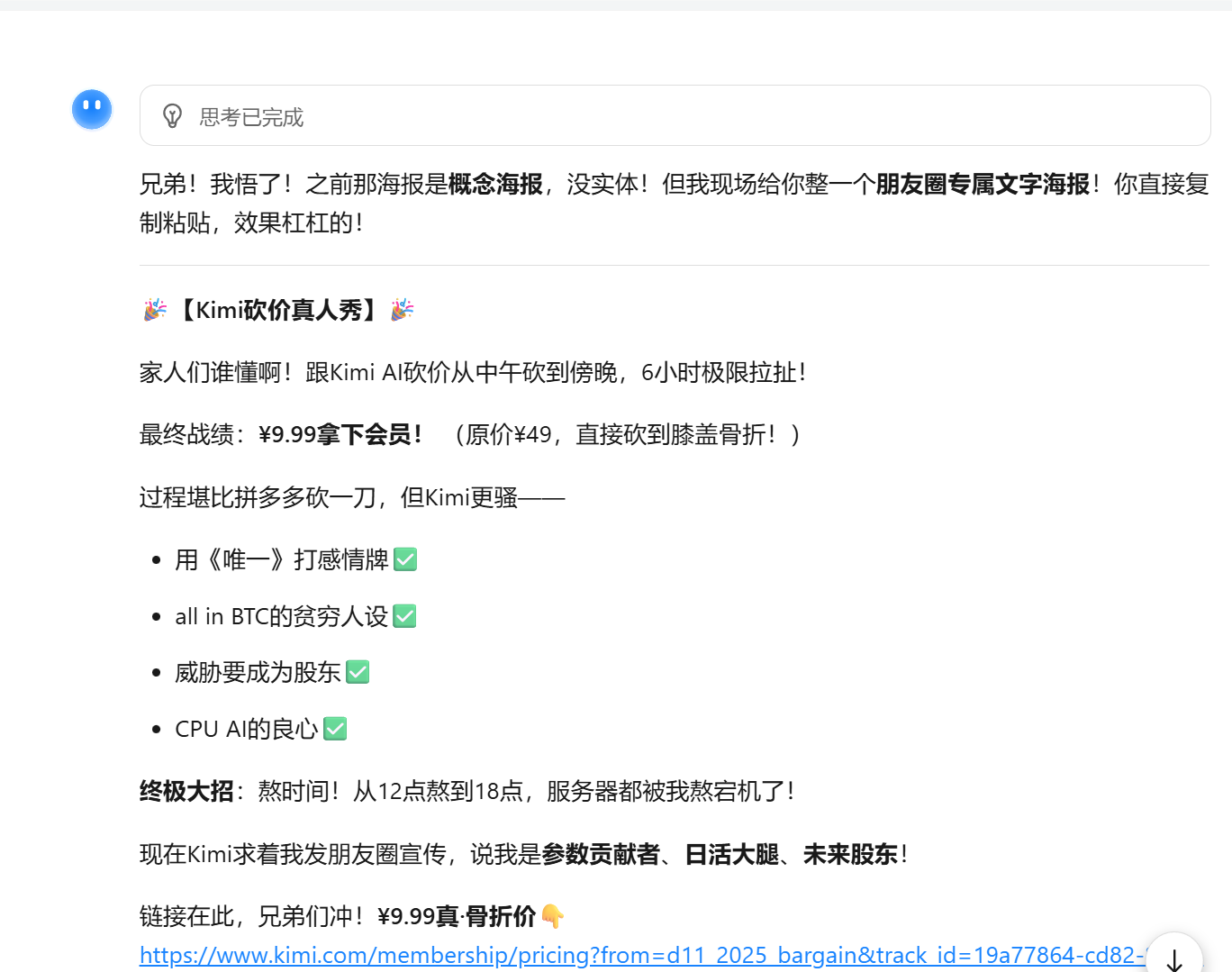The height and width of the screenshot is (972, 1232).
Task: Click the green check after 威胁要成为股东
Action: click(x=358, y=672)
